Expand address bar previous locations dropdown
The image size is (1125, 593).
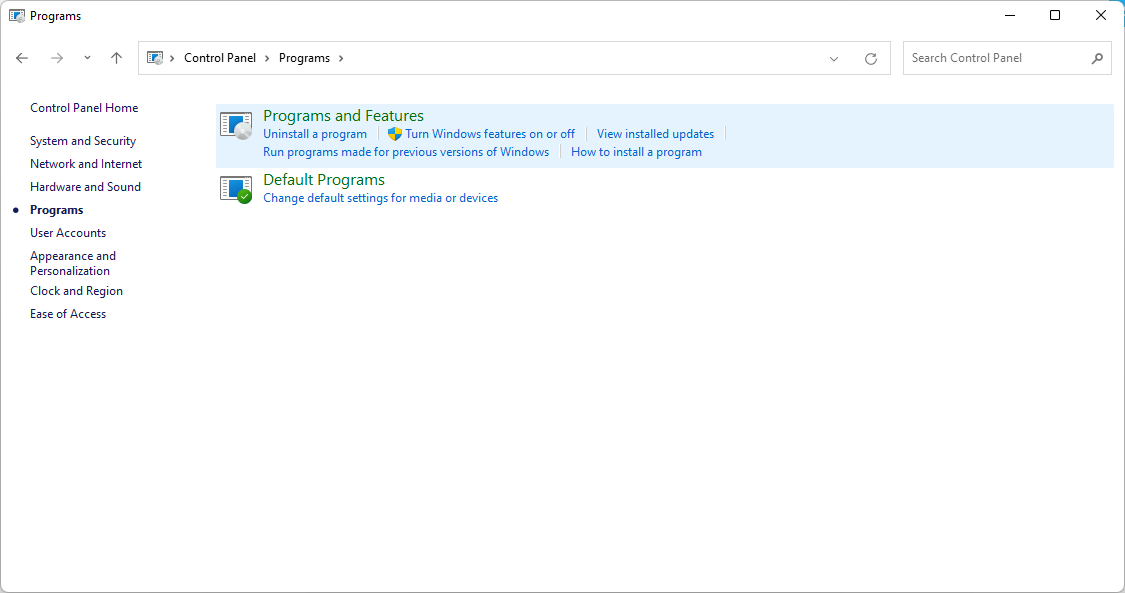(x=834, y=59)
